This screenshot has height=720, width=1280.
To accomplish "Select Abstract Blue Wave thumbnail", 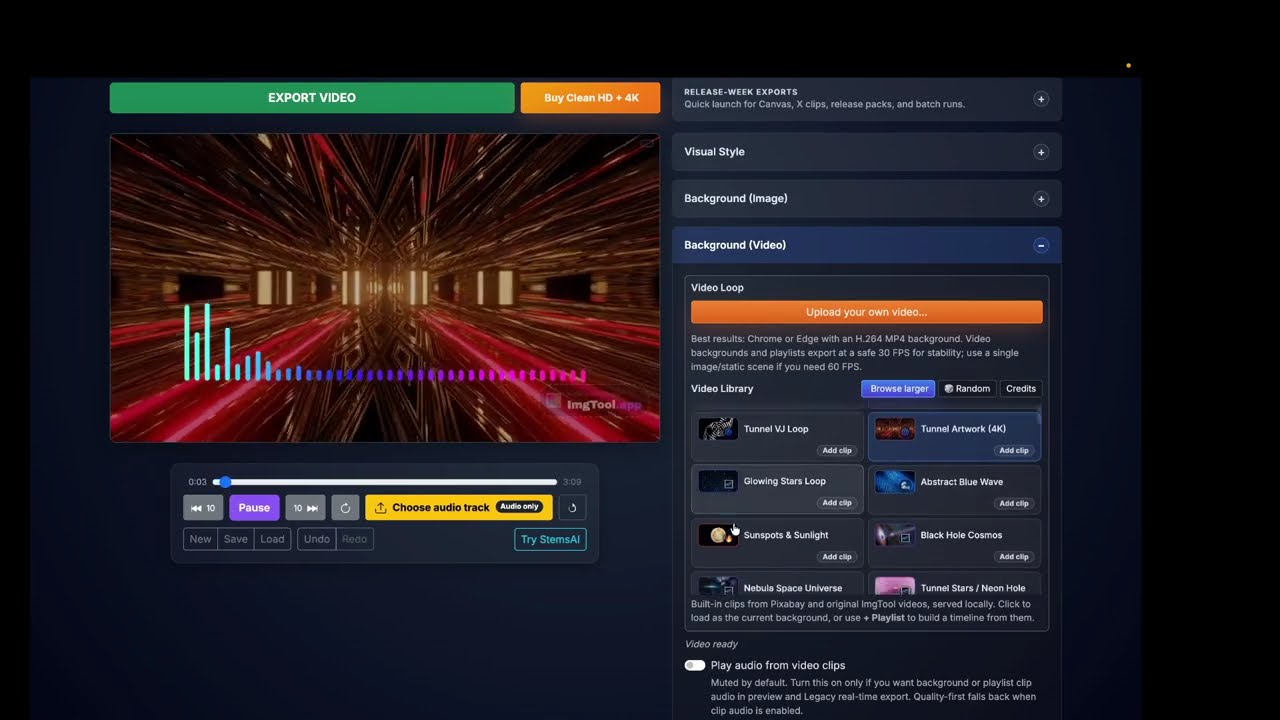I will tap(895, 482).
